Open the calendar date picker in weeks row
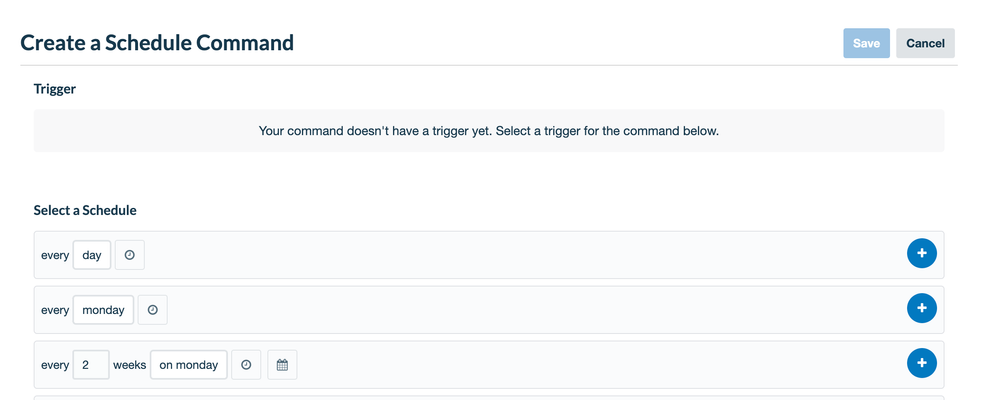This screenshot has width=999, height=400. click(282, 365)
